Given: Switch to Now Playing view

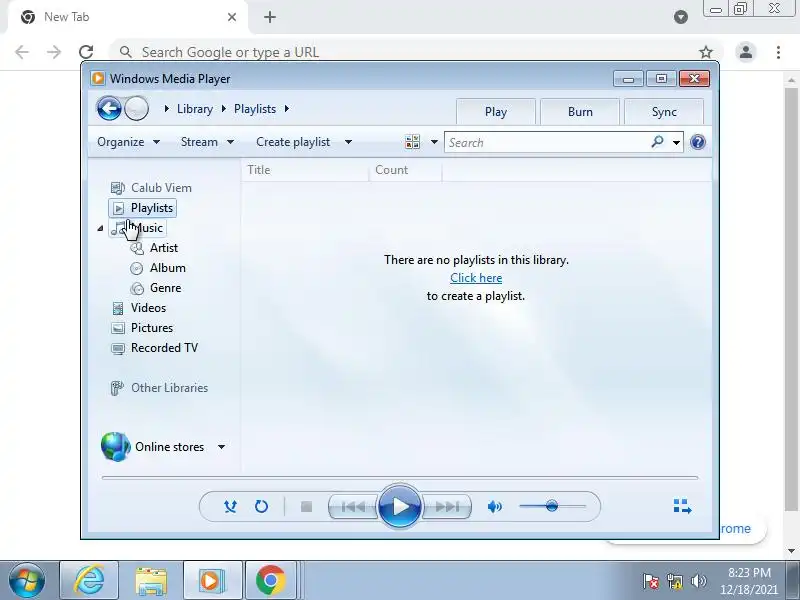Looking at the screenshot, I should pyautogui.click(x=682, y=506).
